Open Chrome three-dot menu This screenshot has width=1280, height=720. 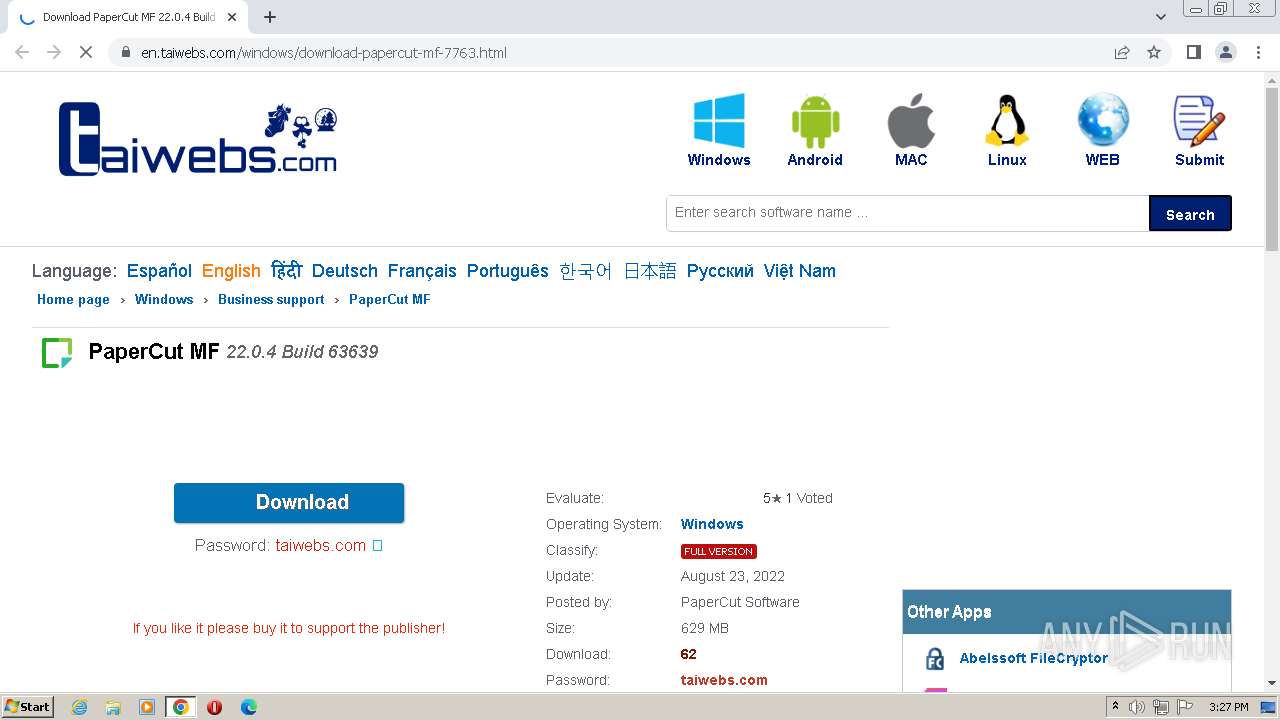pyautogui.click(x=1259, y=52)
